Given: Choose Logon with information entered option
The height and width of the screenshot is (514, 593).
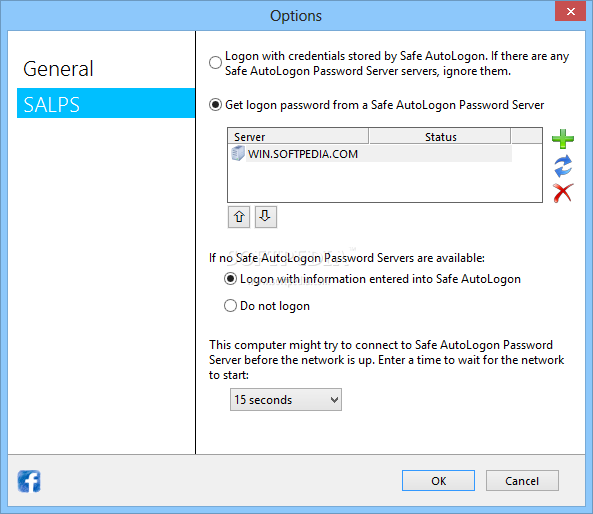Looking at the screenshot, I should click(230, 279).
